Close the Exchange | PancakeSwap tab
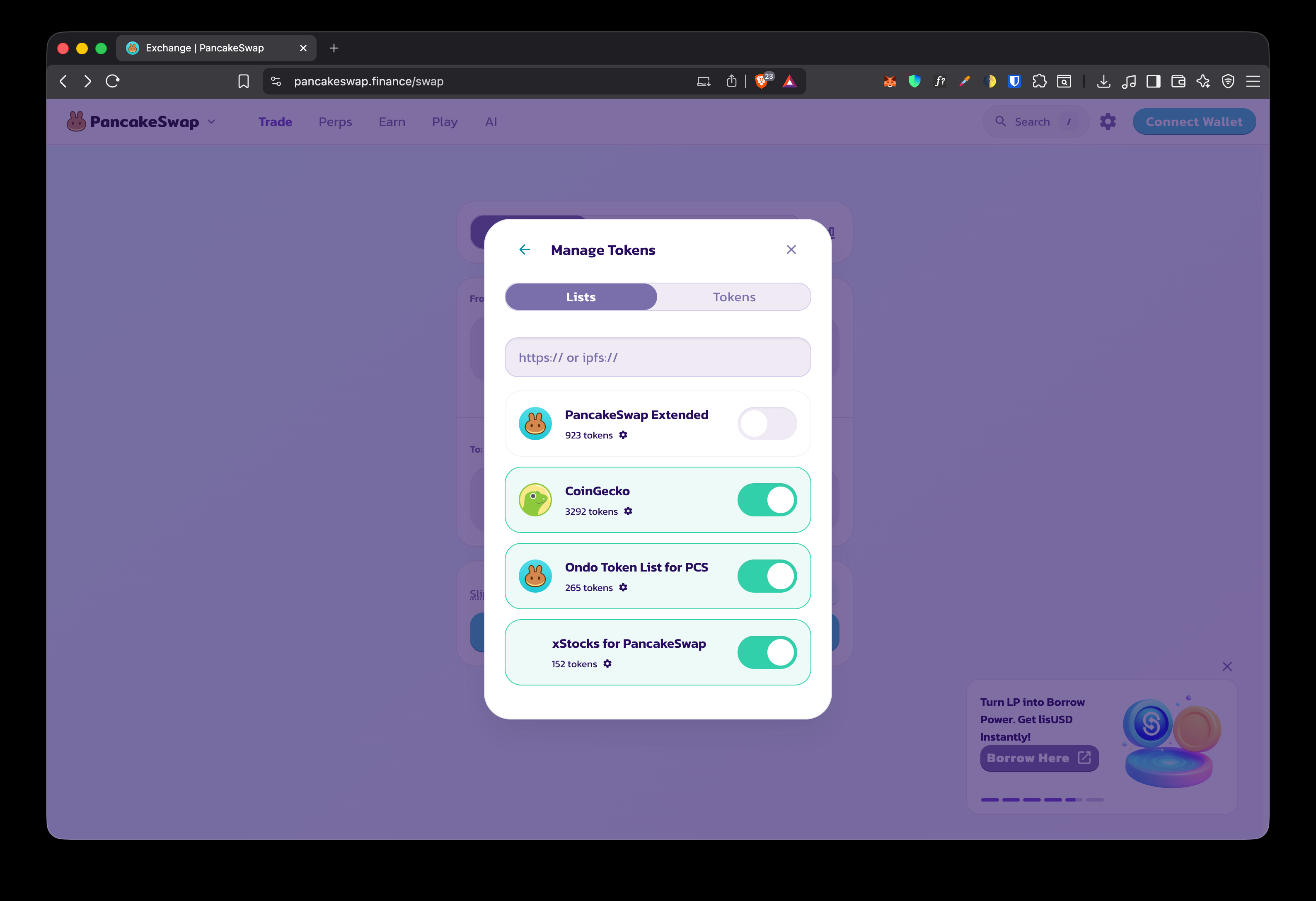This screenshot has height=901, width=1316. click(304, 48)
